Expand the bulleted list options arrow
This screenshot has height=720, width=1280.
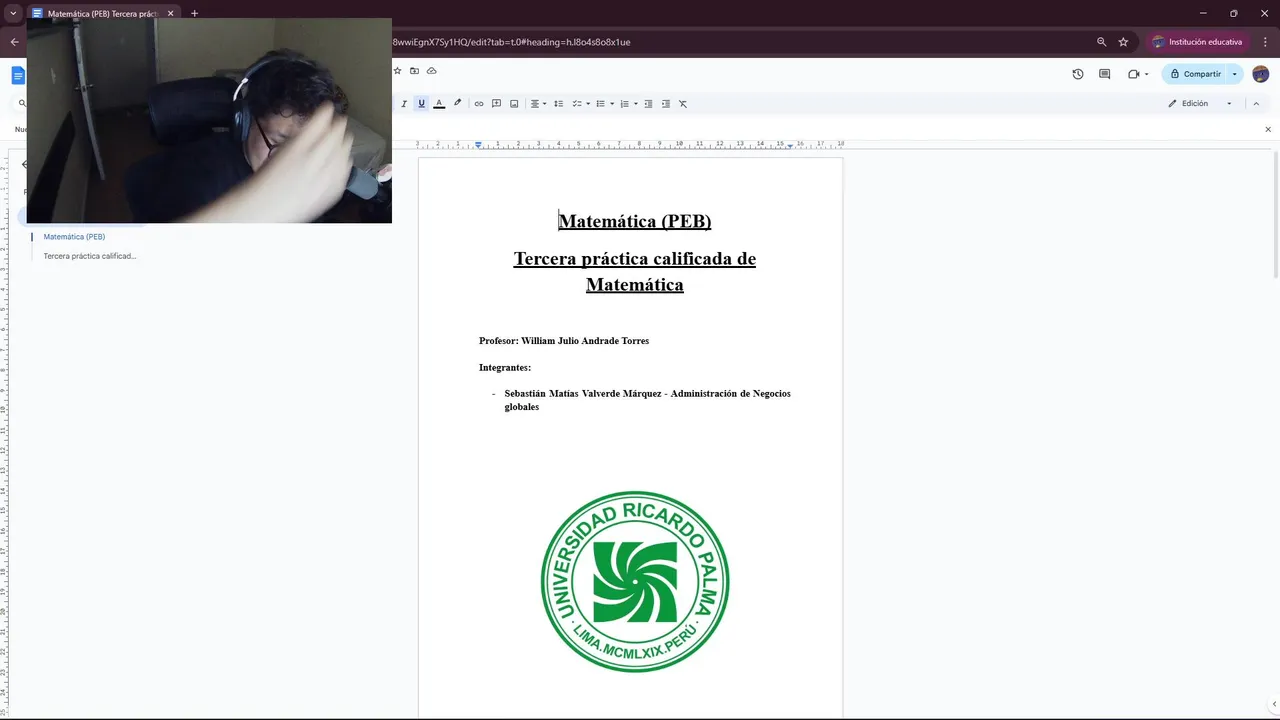click(611, 104)
